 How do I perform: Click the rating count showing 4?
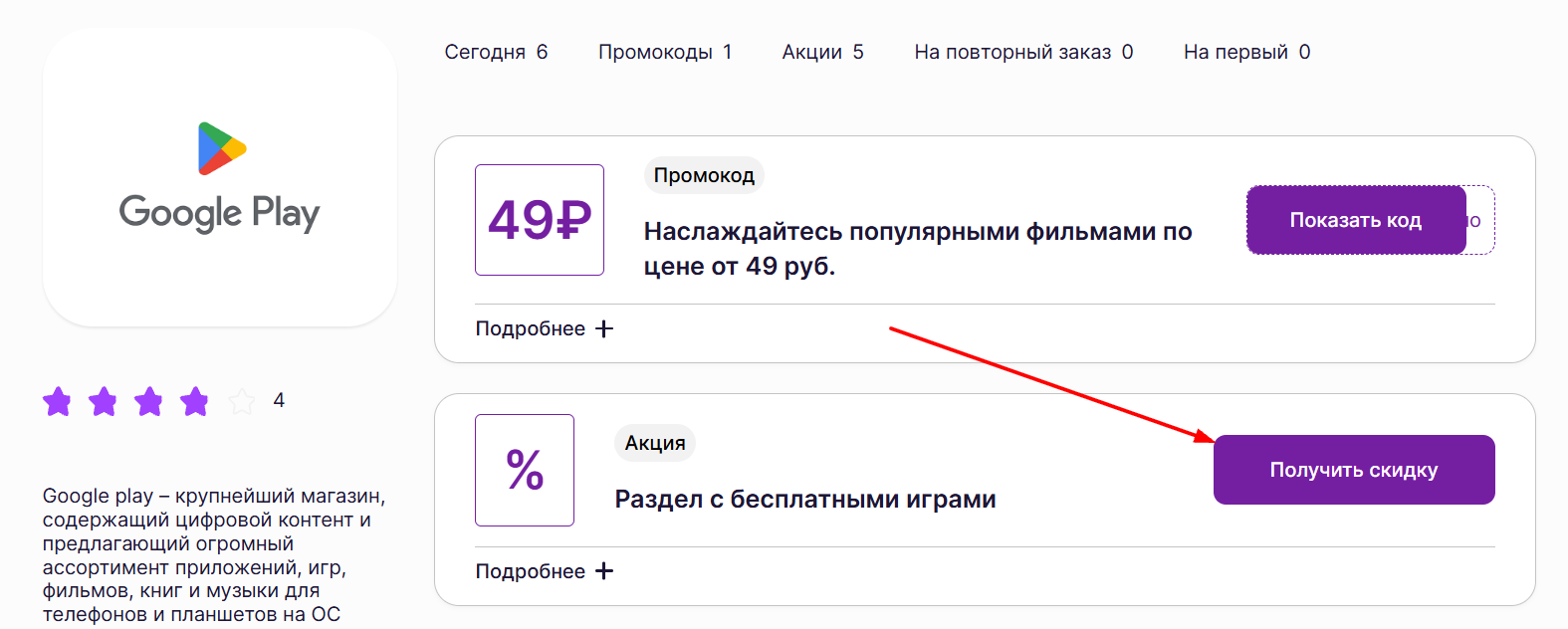click(280, 401)
